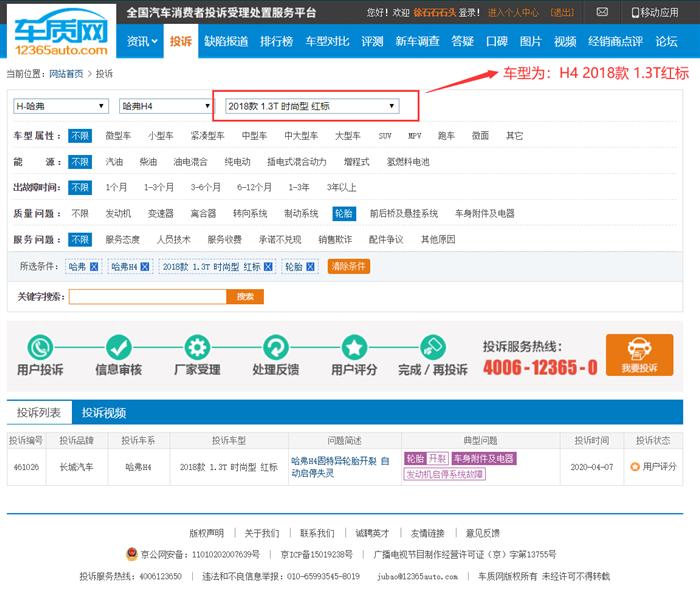
Task: Click the 厂家受理 gear step icon
Action: 197,347
